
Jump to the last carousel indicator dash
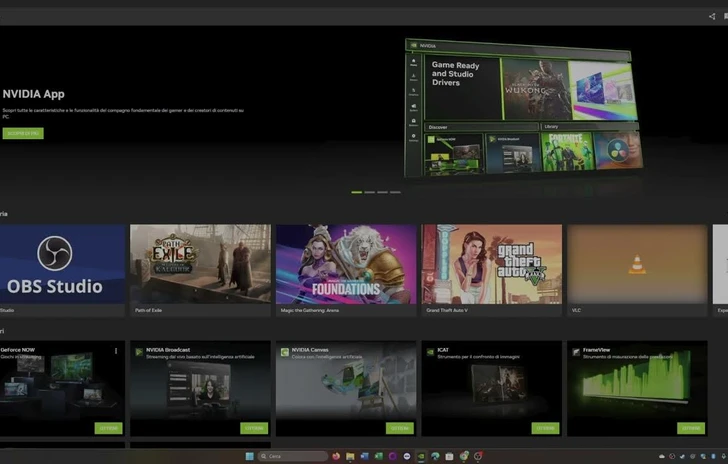coord(395,192)
